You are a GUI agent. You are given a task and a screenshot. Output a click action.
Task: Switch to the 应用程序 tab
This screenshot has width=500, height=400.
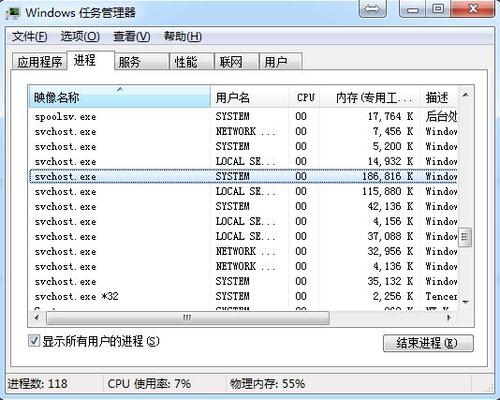[40, 62]
